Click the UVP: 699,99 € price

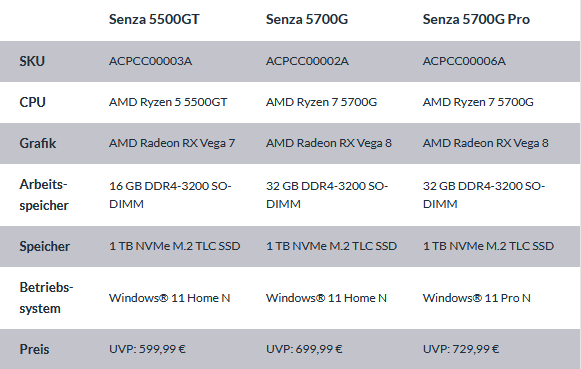coord(304,349)
